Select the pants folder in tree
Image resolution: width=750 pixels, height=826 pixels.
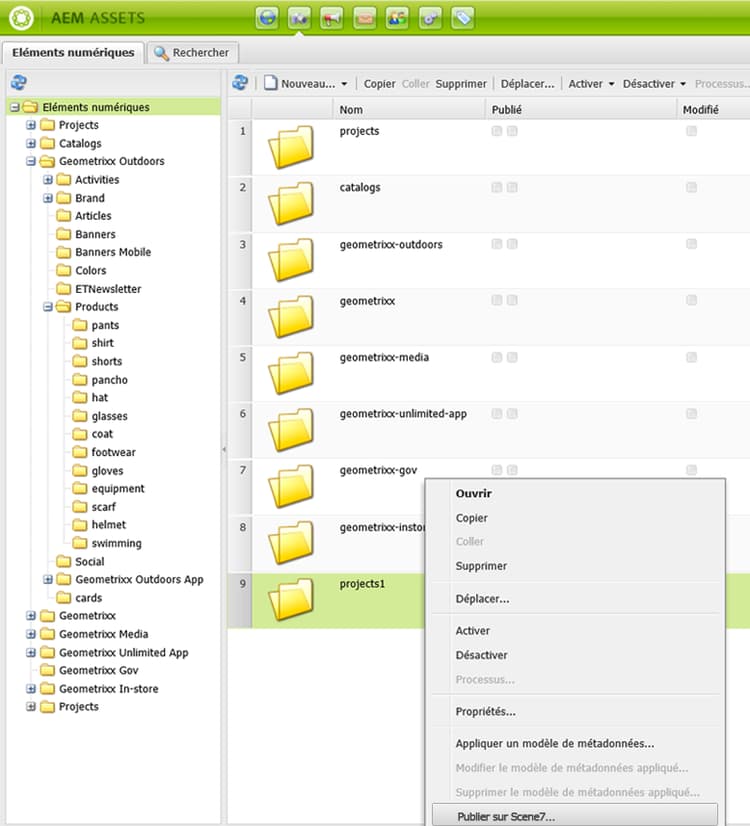105,325
